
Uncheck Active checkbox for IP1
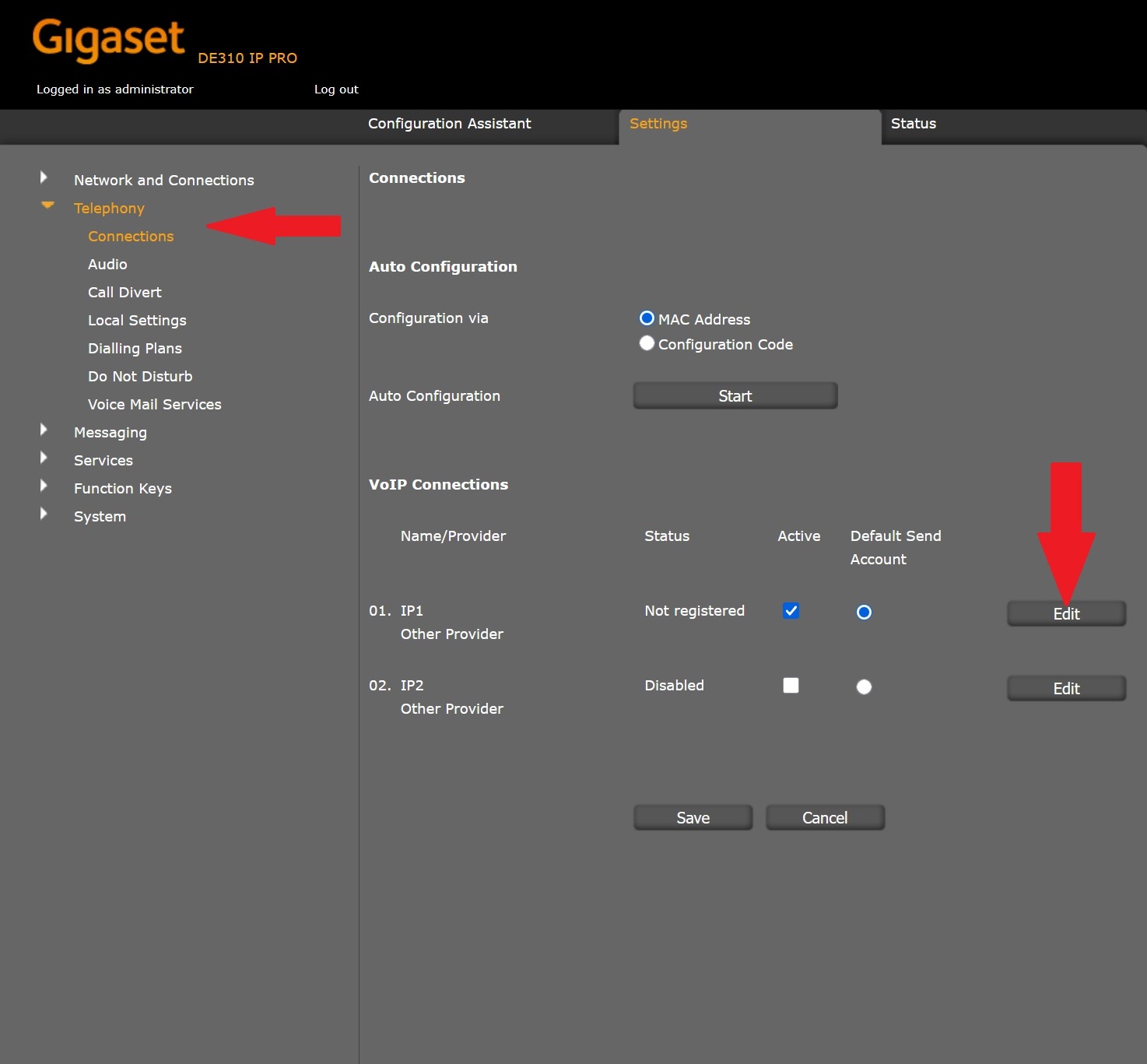pos(791,611)
